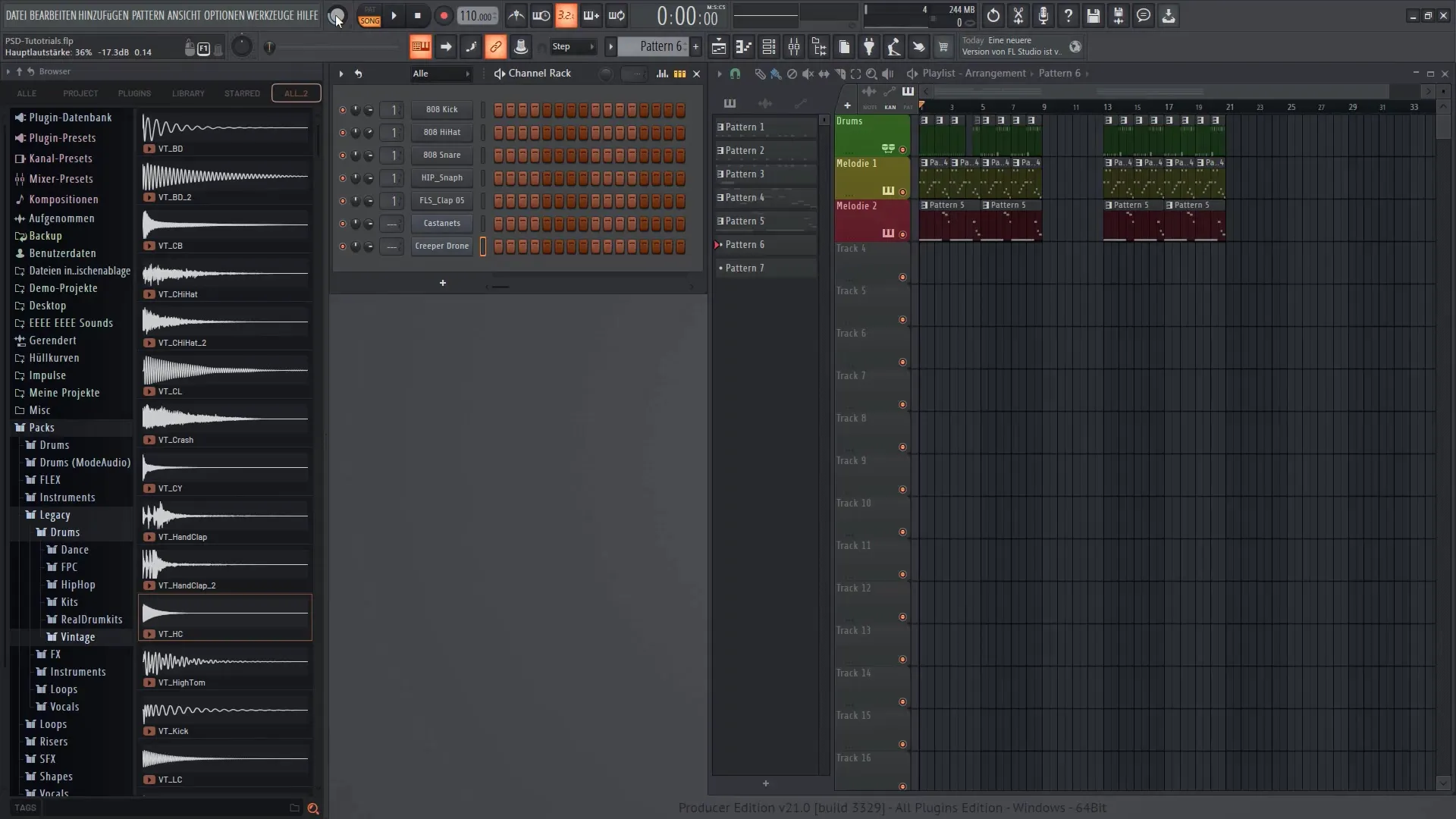The image size is (1456, 819).
Task: Toggle channel rack step sequencer view icon
Action: coord(679,74)
